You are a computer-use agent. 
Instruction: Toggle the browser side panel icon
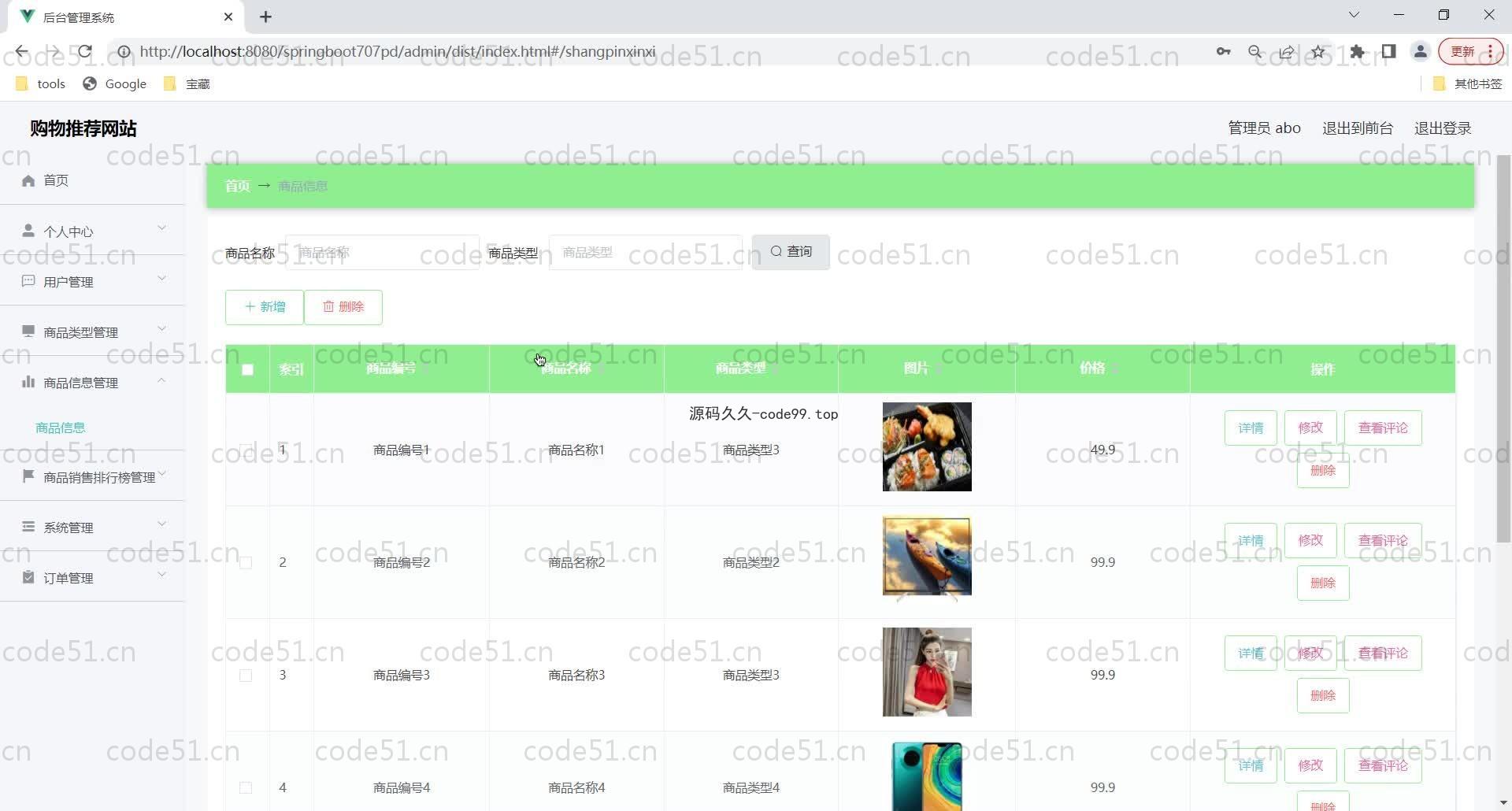(x=1388, y=52)
